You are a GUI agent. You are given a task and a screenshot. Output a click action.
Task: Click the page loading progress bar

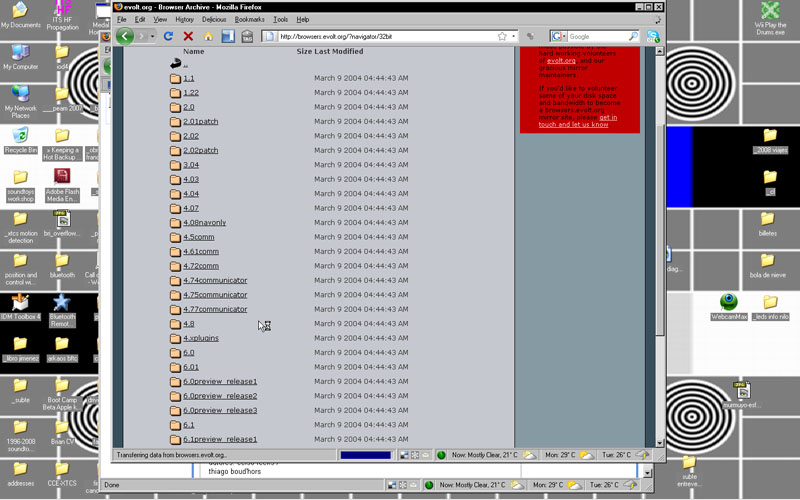tap(364, 455)
